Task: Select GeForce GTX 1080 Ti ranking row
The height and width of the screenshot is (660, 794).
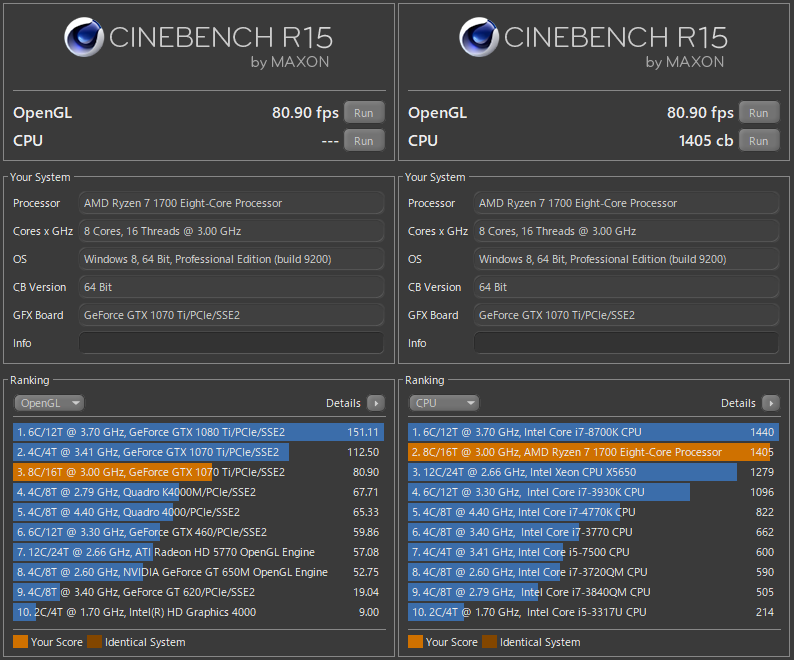Action: click(x=198, y=432)
